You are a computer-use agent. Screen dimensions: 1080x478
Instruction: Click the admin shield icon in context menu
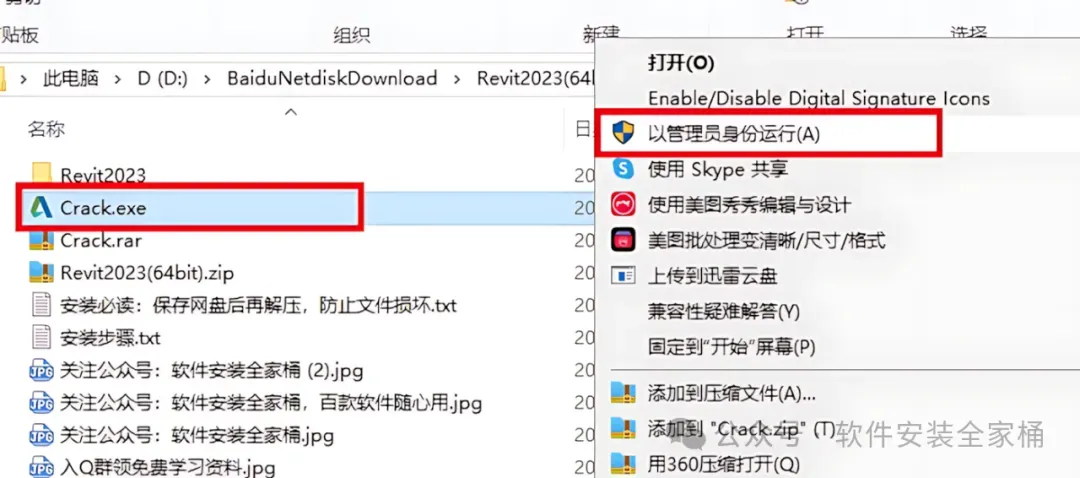pos(623,132)
